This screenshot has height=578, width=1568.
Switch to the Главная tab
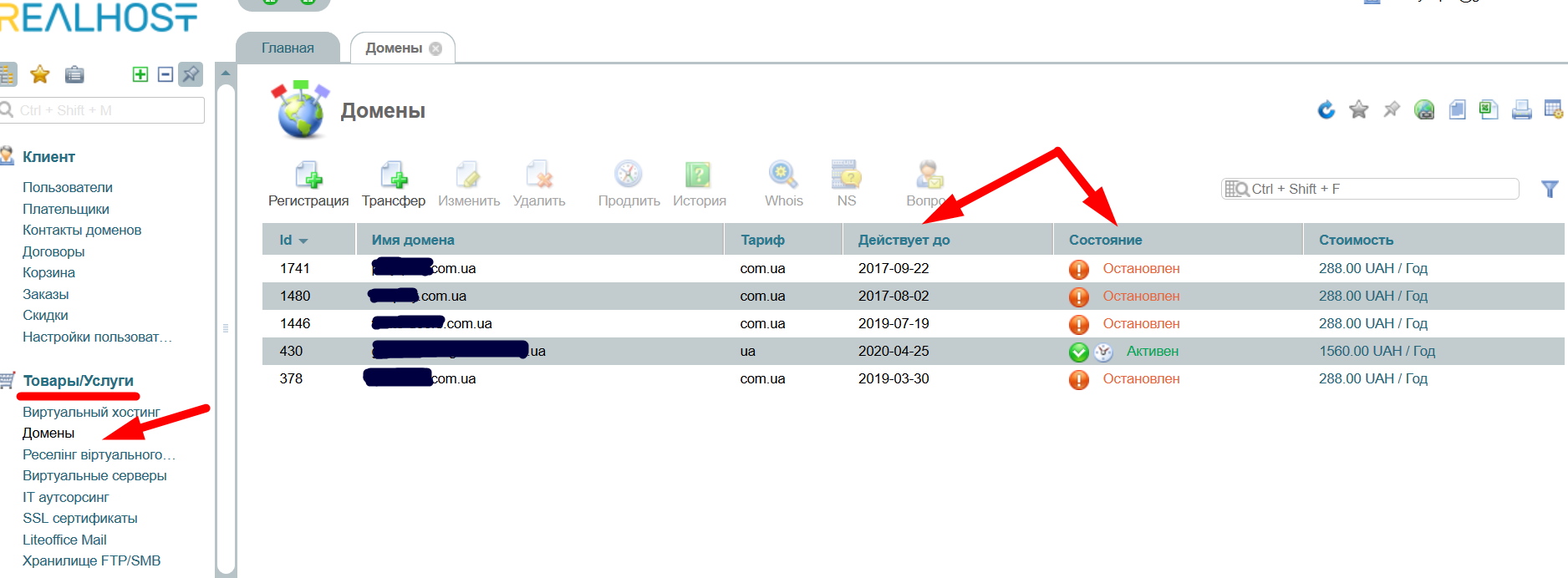click(x=288, y=48)
